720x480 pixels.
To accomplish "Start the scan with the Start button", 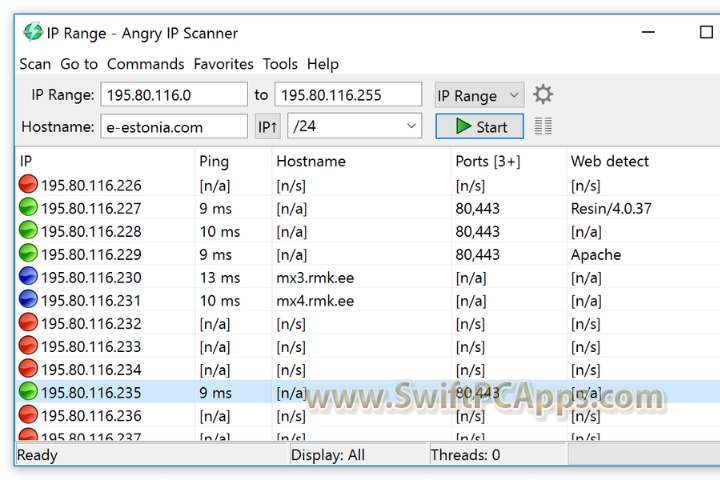I will (x=479, y=126).
